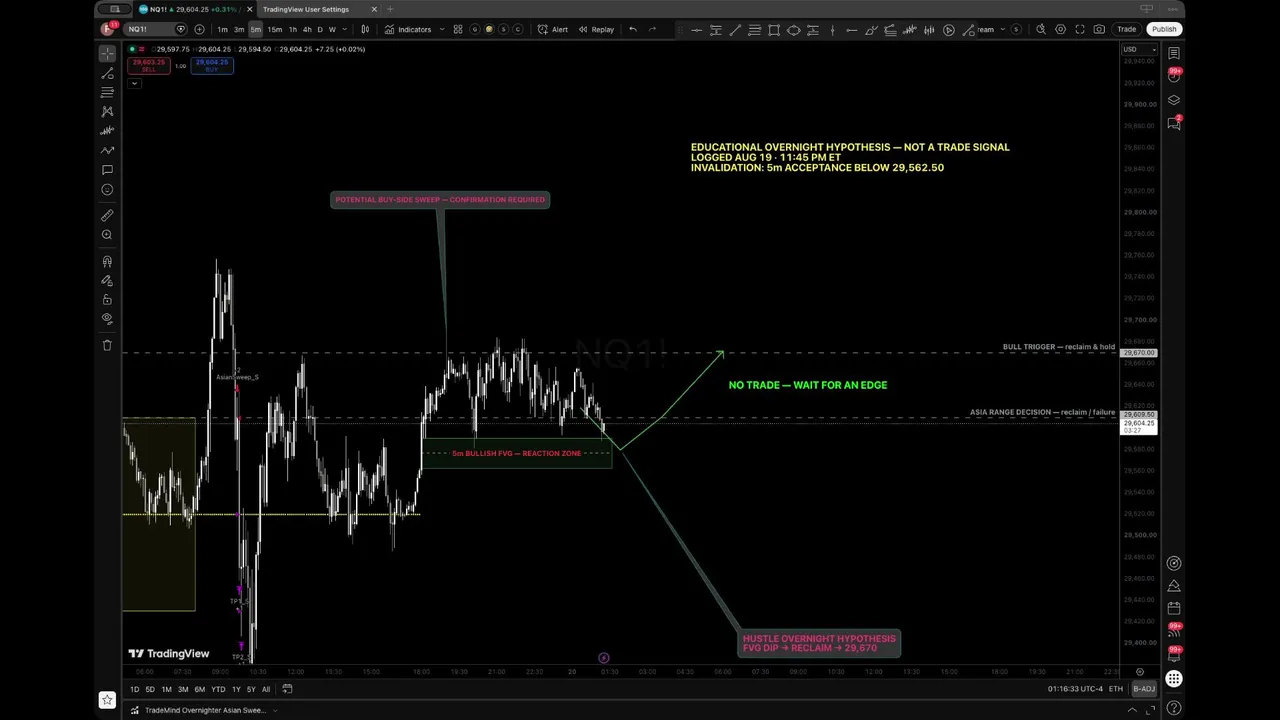This screenshot has height=720, width=1280.
Task: Click the trash remove drawings icon
Action: click(107, 345)
